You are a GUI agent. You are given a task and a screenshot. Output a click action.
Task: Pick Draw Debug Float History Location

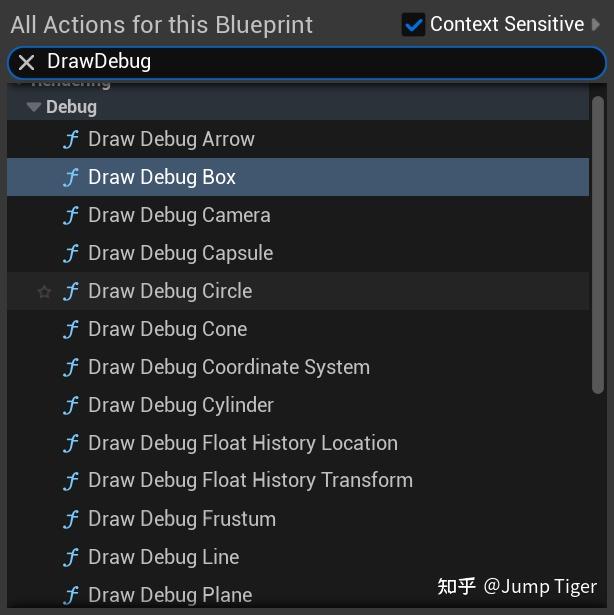tap(243, 443)
